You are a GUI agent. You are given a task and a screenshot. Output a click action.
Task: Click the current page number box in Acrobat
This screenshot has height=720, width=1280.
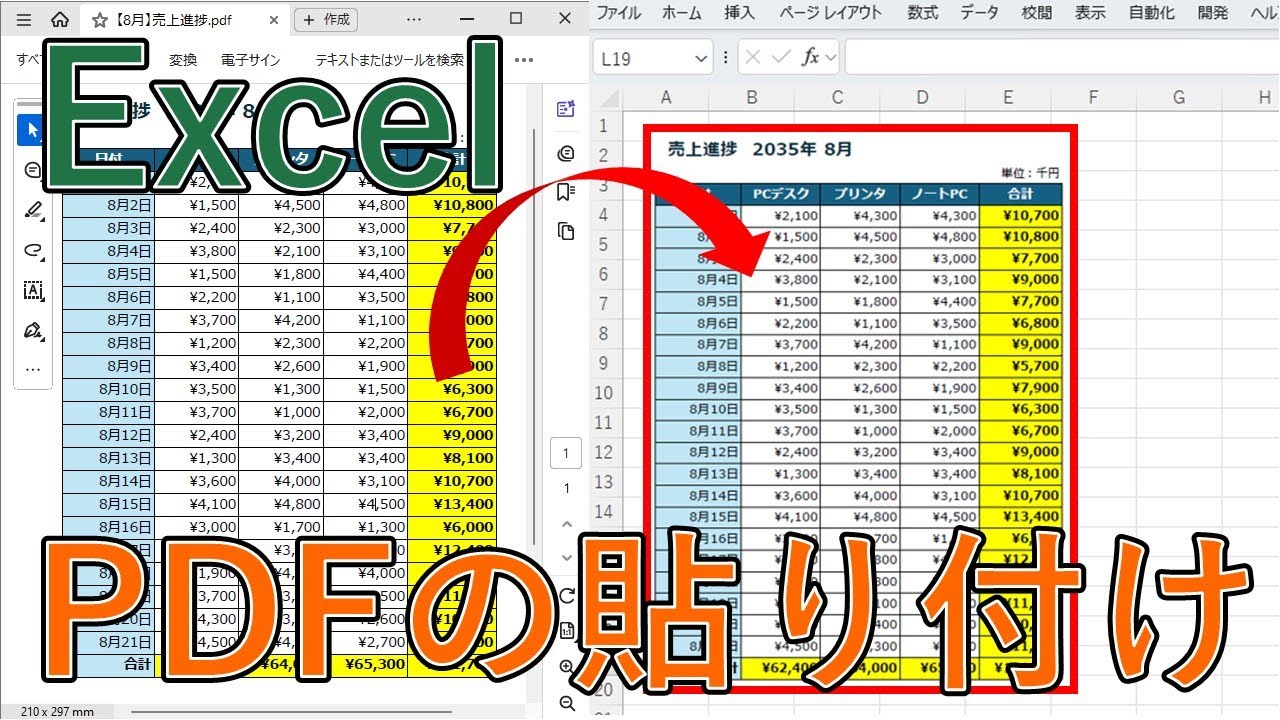566,454
